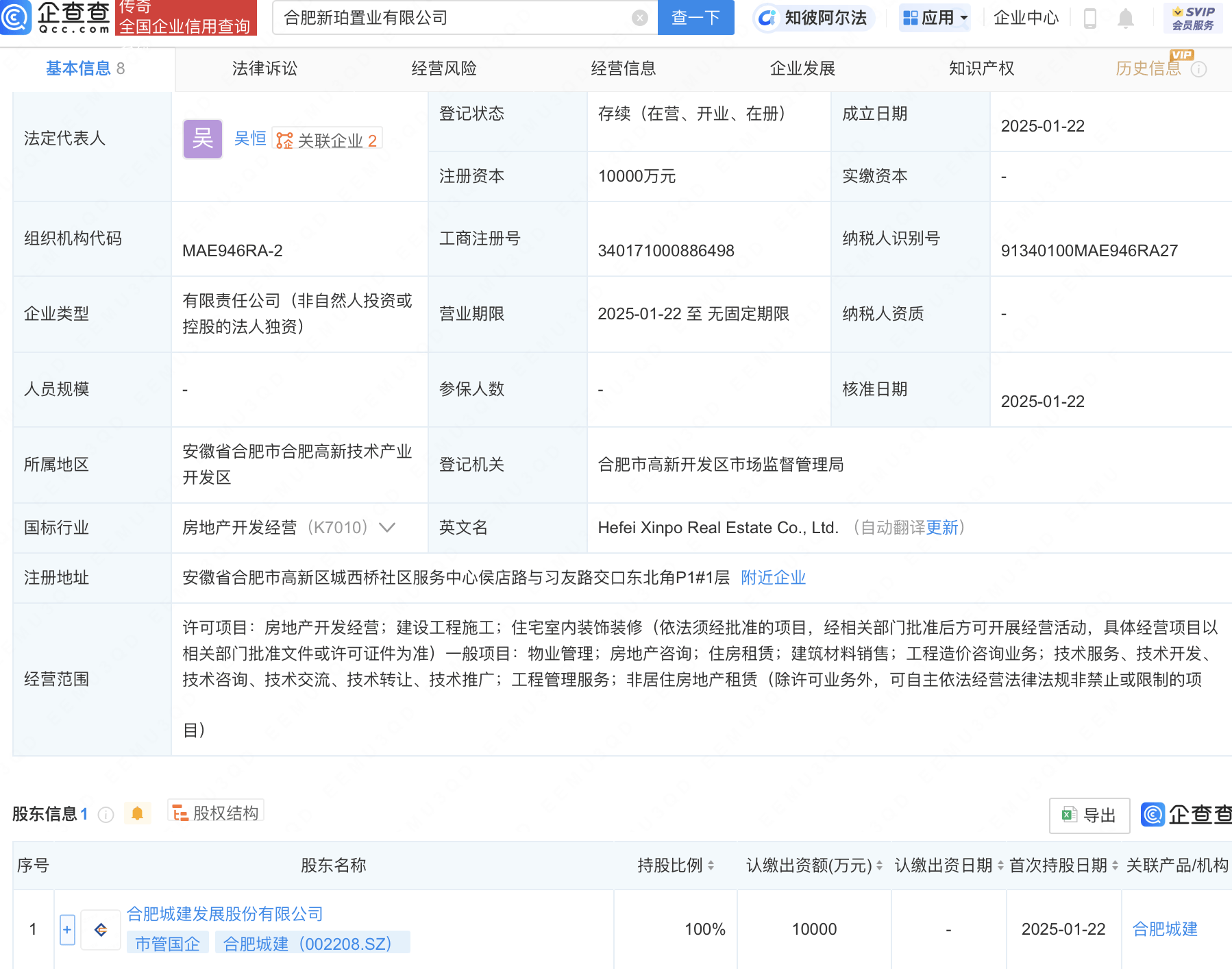Click 导出 export button

click(1089, 815)
